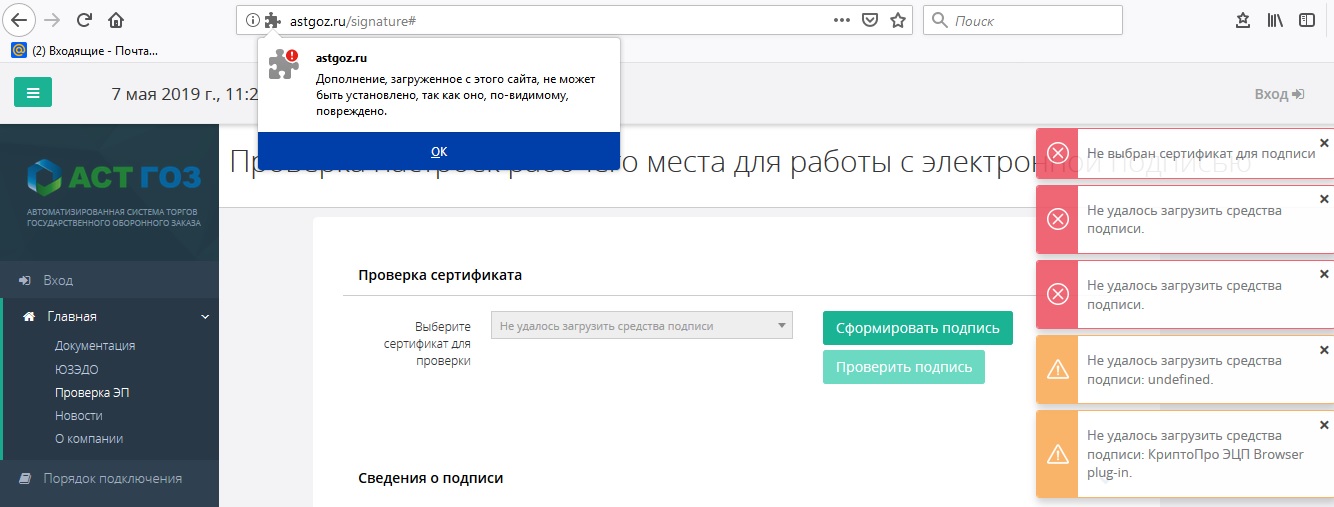Image resolution: width=1334 pixels, height=507 pixels.
Task: Close the 'подписи: undefined' warning notification
Action: coord(1324,350)
